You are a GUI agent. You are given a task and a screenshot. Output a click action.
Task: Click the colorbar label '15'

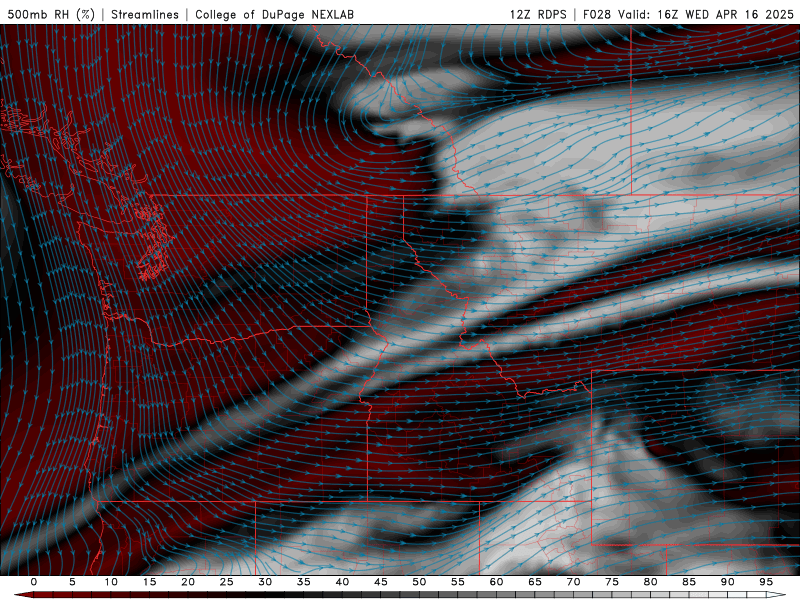pyautogui.click(x=149, y=582)
